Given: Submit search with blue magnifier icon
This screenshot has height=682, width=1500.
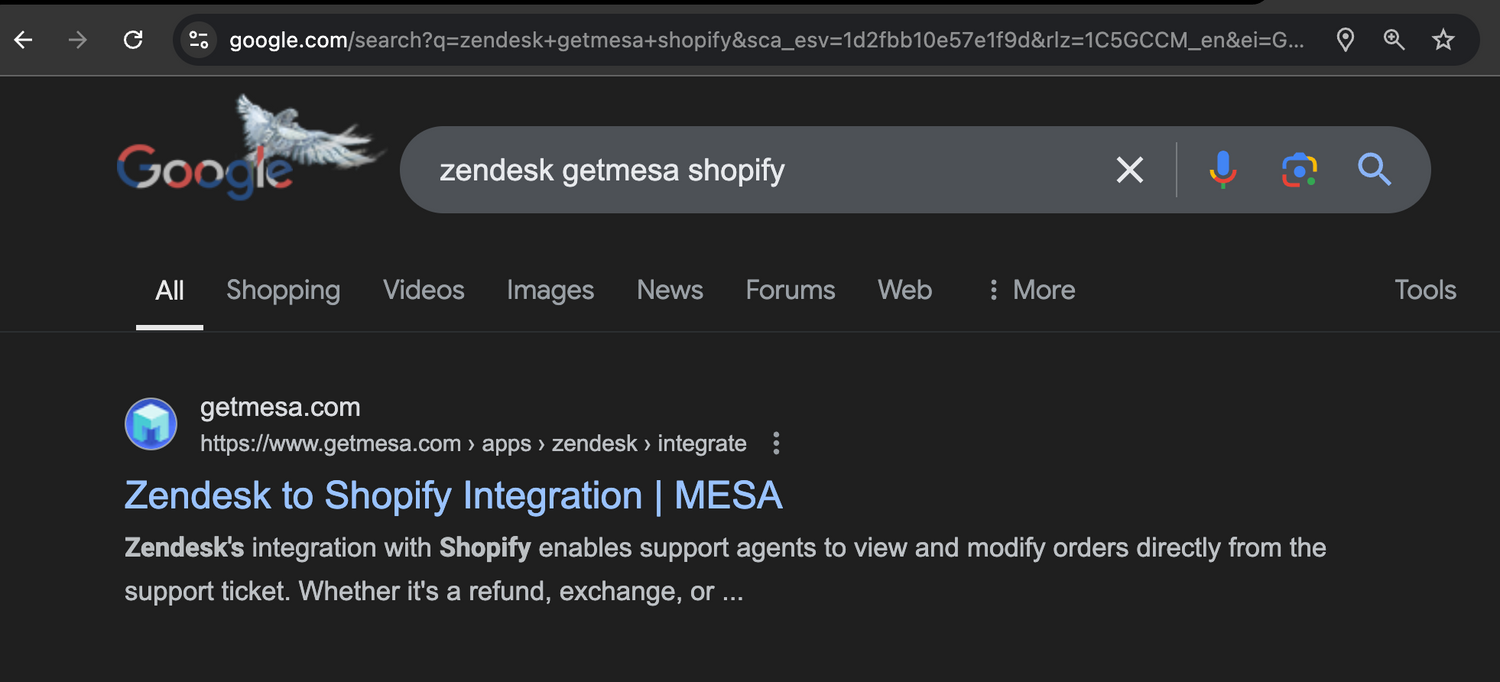Looking at the screenshot, I should [x=1375, y=170].
